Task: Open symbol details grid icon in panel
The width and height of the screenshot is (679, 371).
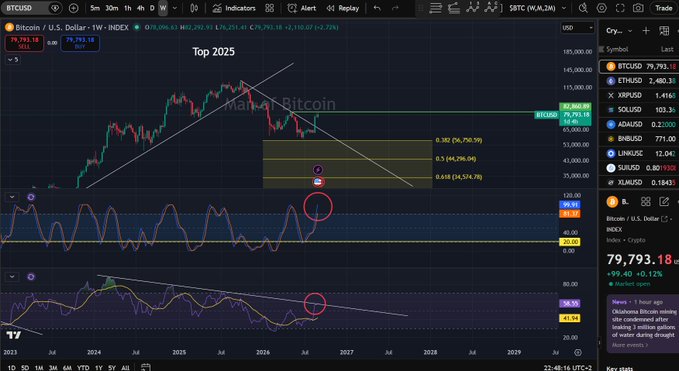Action: [646, 201]
